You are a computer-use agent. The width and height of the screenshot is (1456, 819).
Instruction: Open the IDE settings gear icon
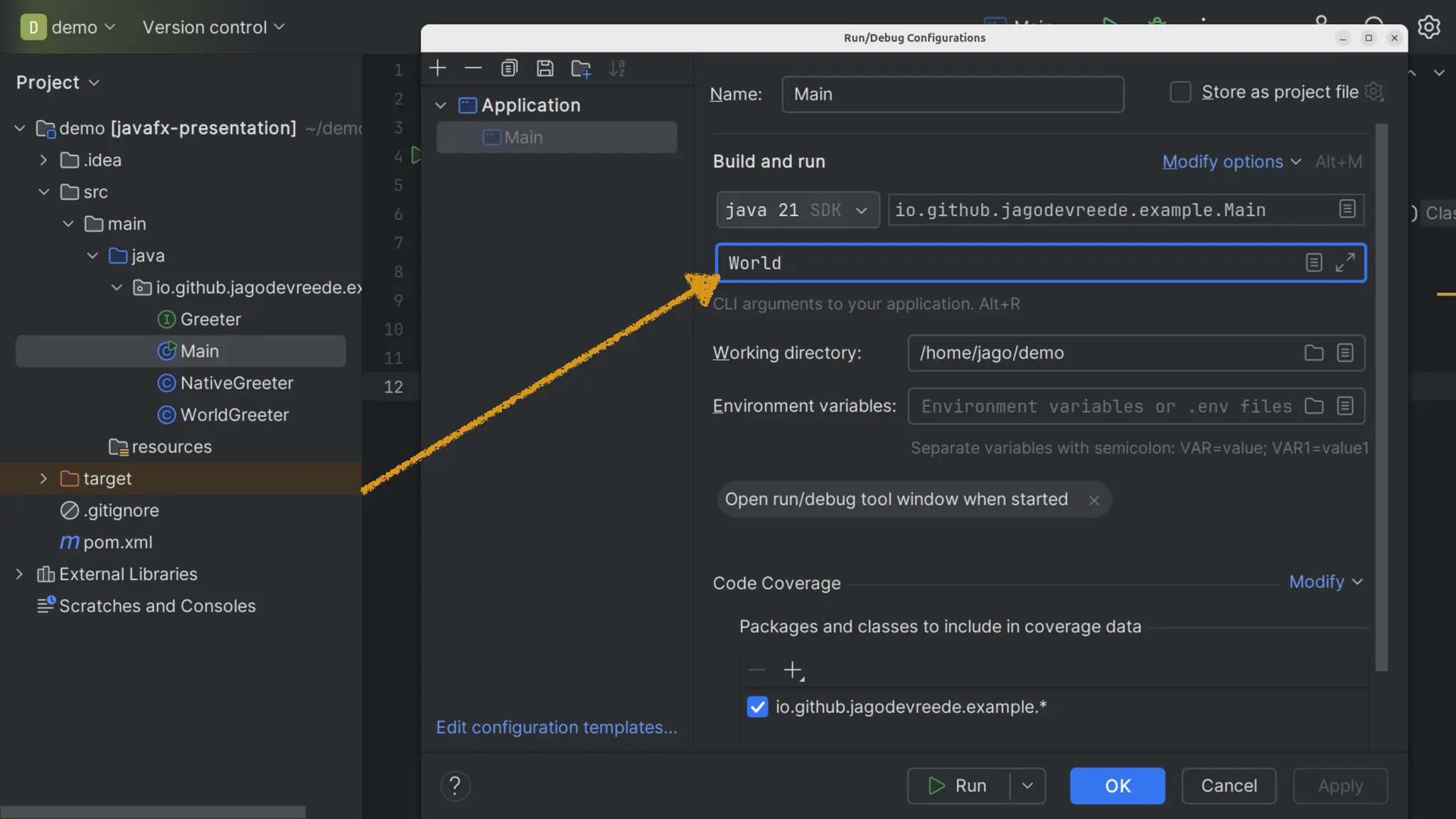click(1429, 27)
